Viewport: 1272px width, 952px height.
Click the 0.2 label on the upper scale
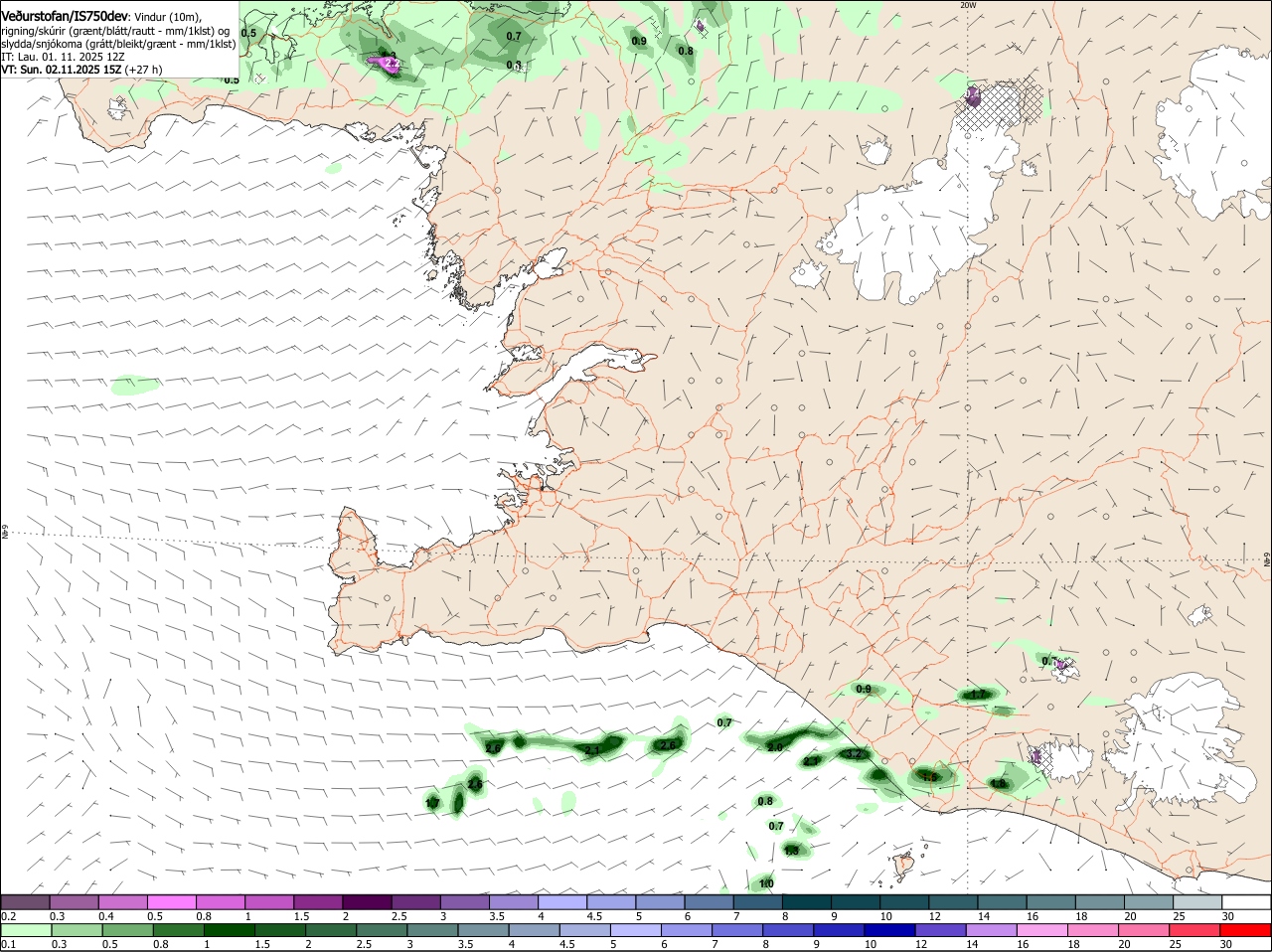(8, 916)
